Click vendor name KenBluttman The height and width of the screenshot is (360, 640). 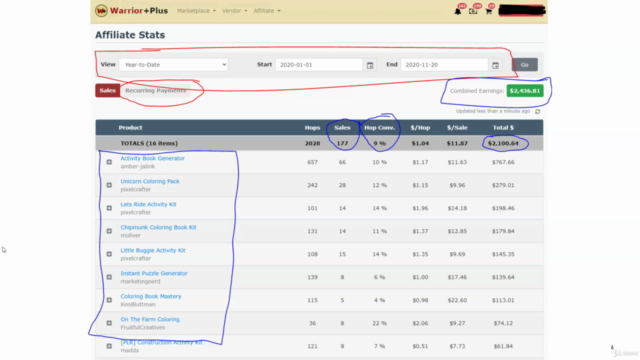pyautogui.click(x=138, y=304)
